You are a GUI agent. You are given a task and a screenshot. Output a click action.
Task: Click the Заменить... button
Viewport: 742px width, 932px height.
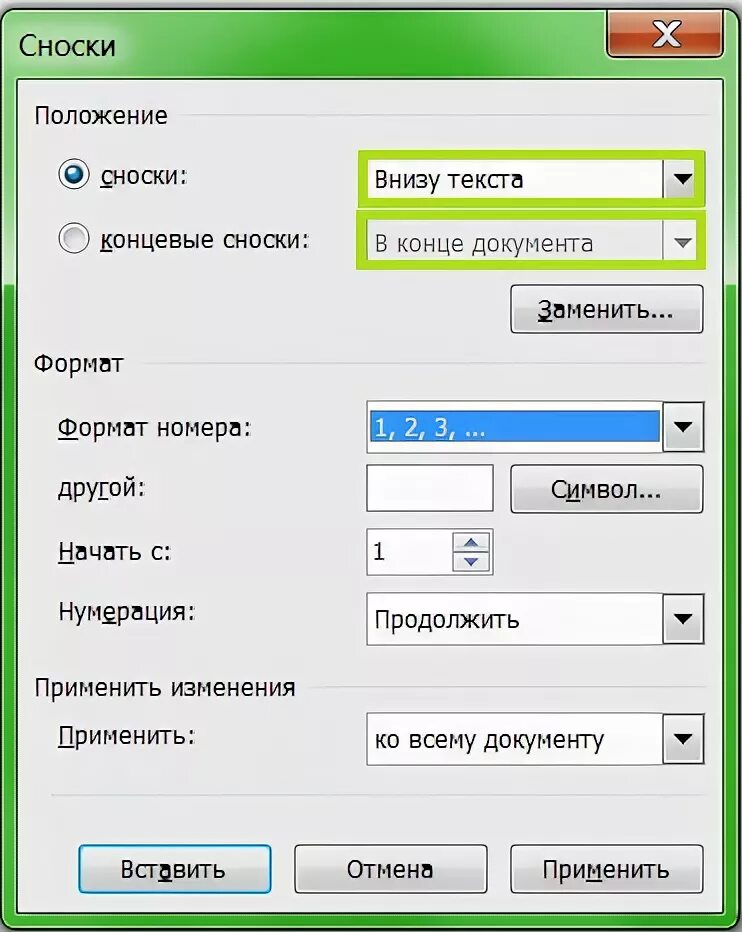tap(606, 310)
